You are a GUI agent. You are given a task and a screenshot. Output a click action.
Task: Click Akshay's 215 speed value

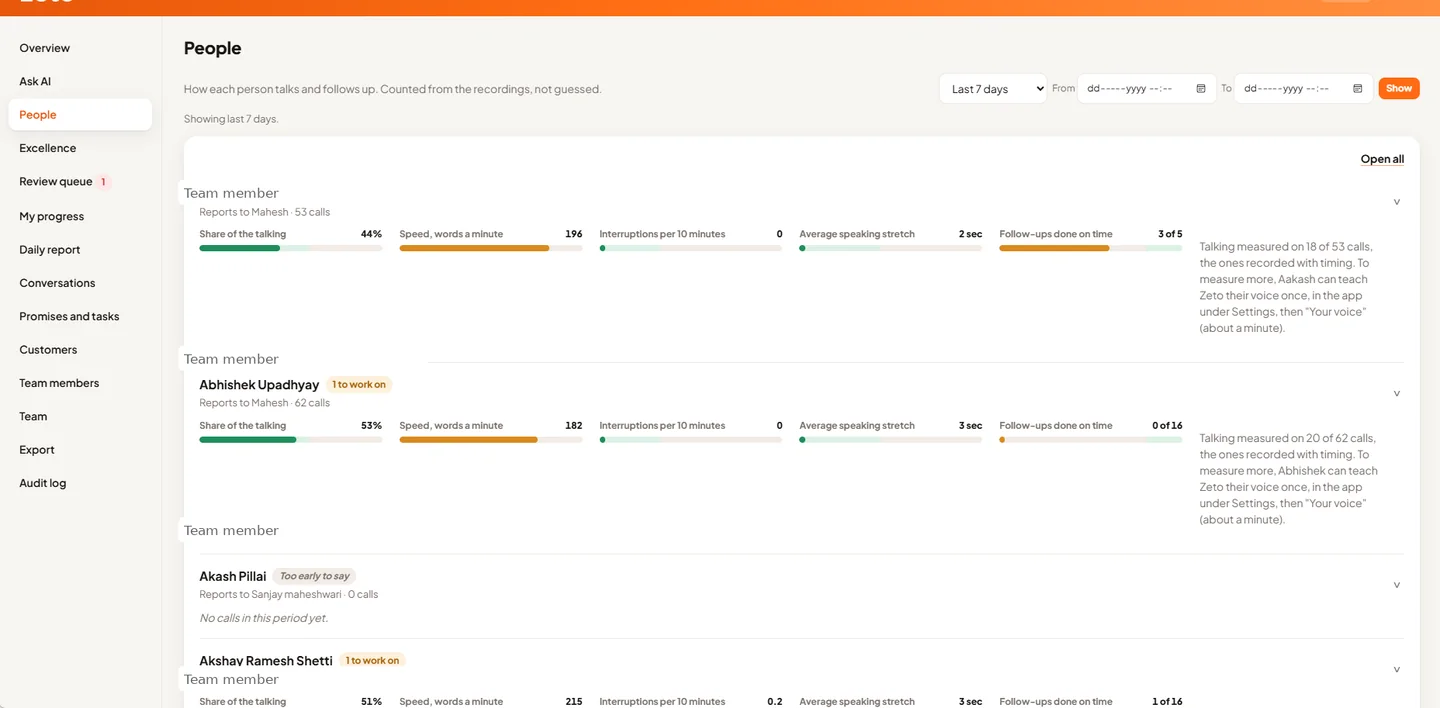point(574,702)
